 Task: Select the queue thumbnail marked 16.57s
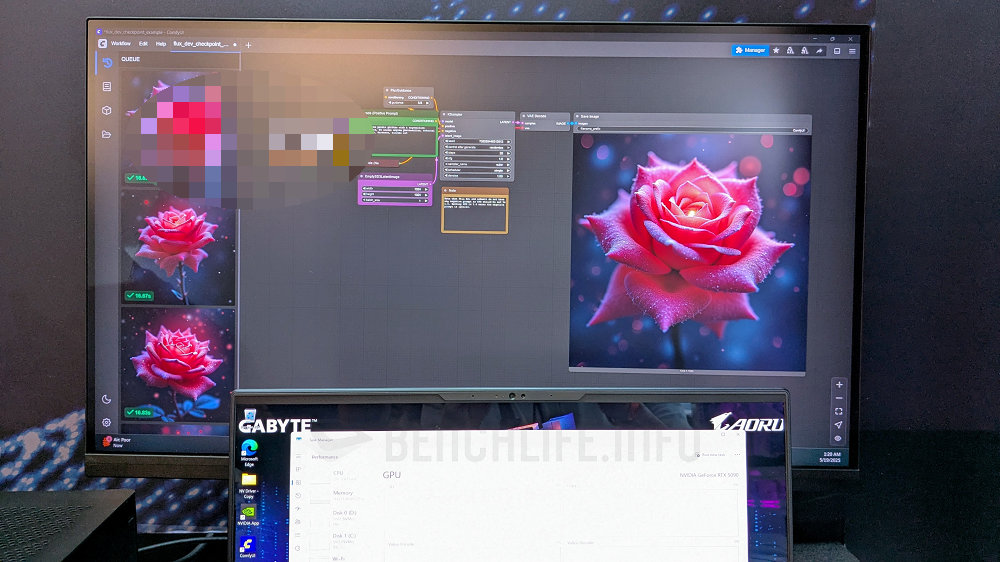(x=178, y=248)
